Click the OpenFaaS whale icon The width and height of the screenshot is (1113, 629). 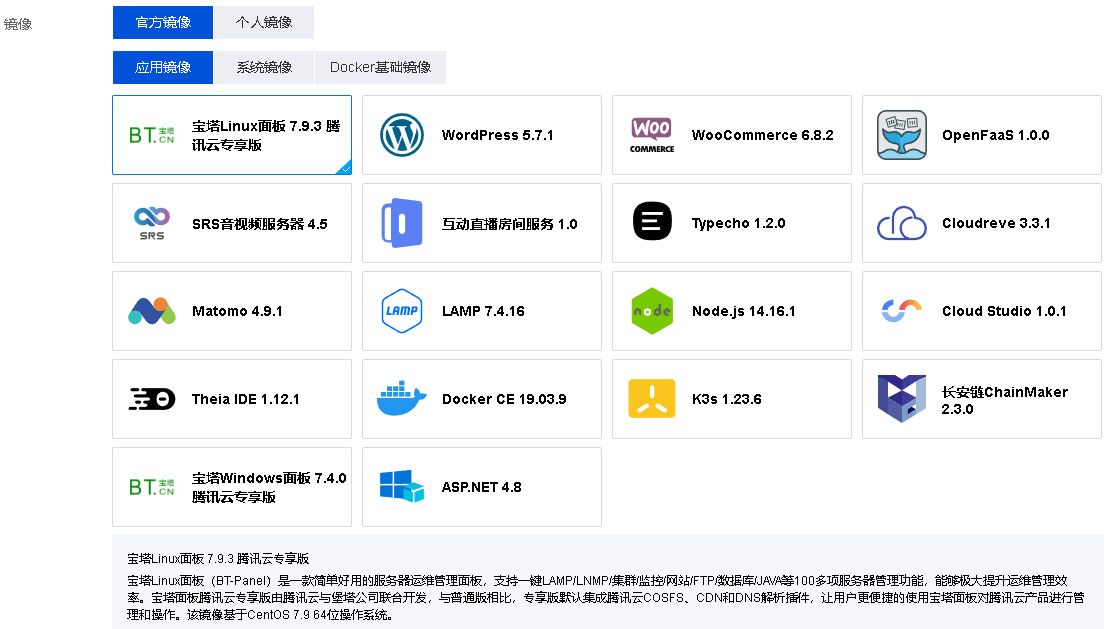901,135
